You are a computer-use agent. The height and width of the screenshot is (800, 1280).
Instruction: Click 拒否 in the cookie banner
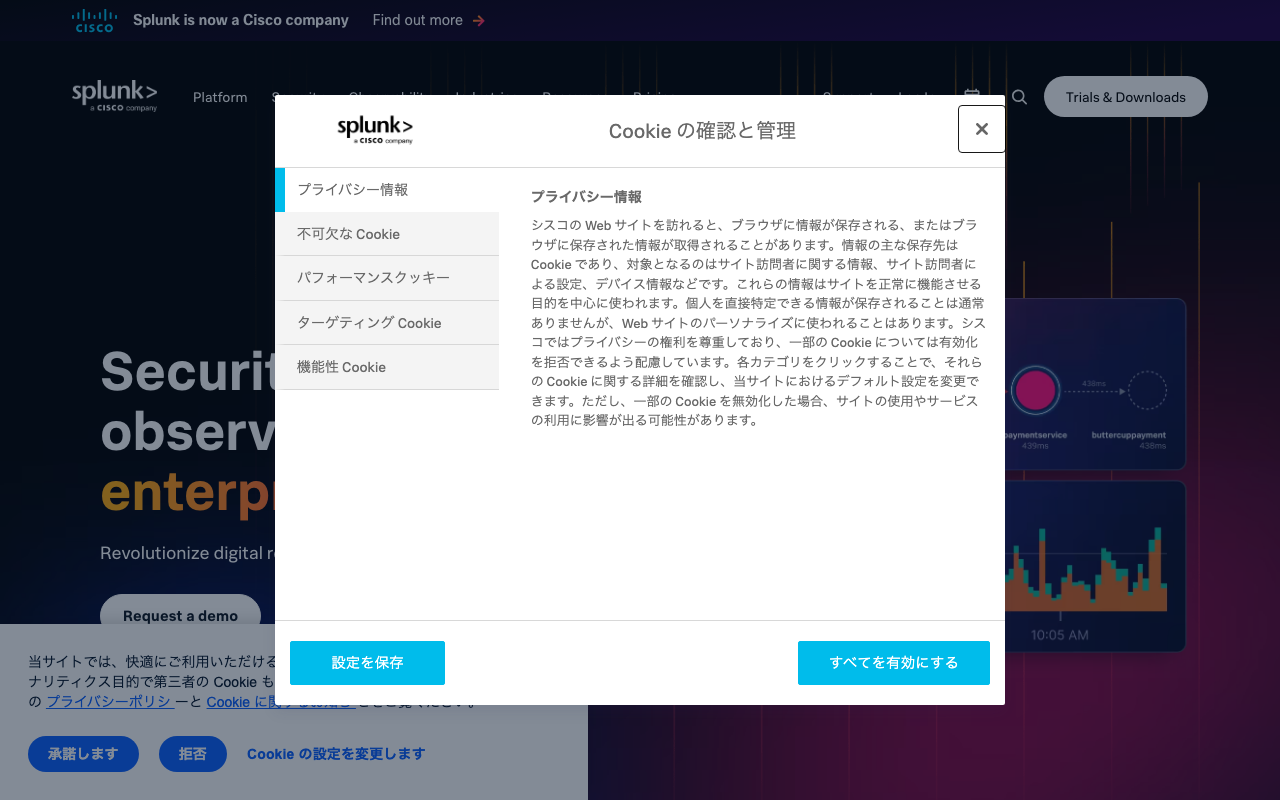click(x=193, y=754)
